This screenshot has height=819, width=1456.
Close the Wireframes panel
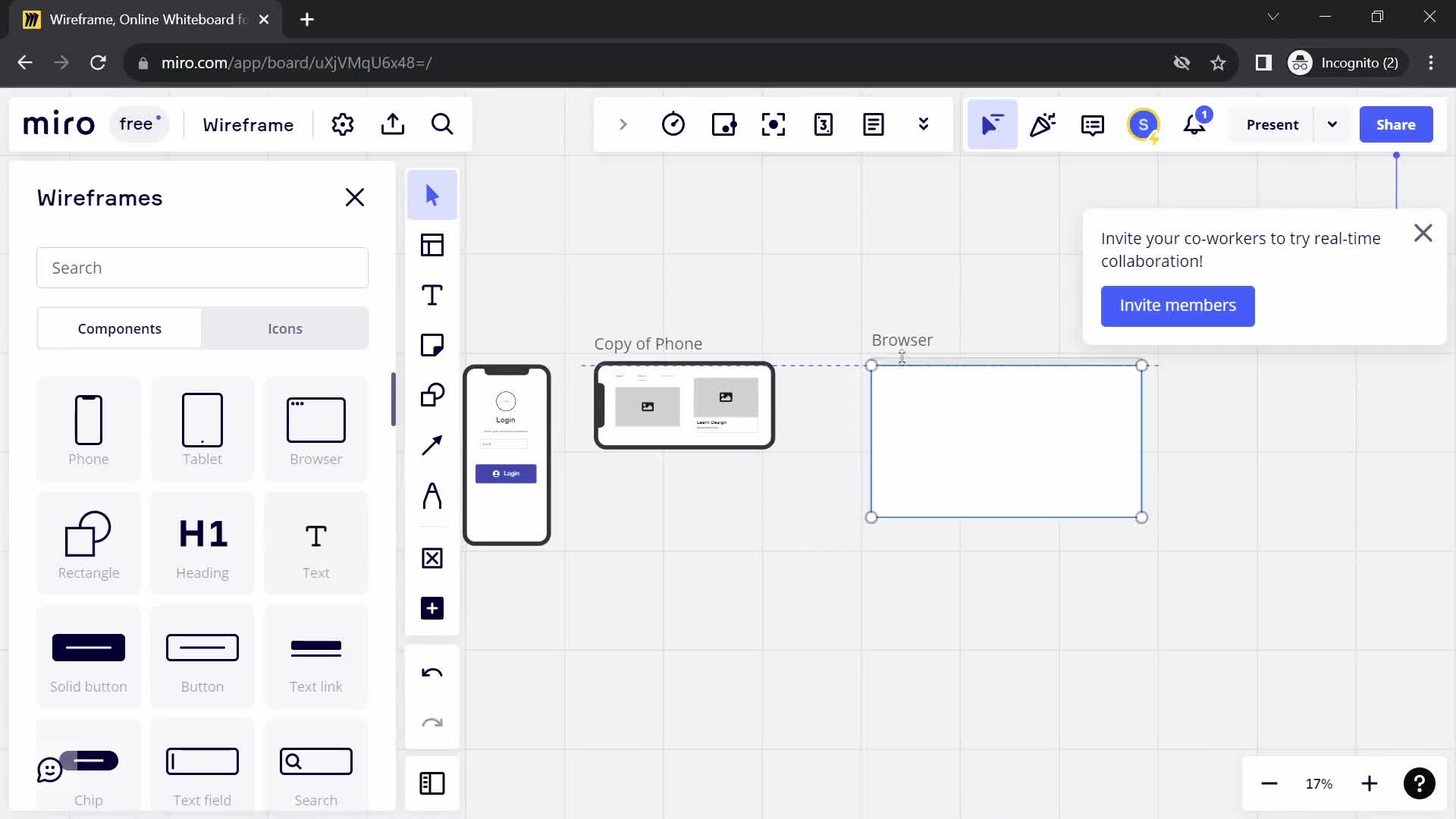[x=354, y=197]
